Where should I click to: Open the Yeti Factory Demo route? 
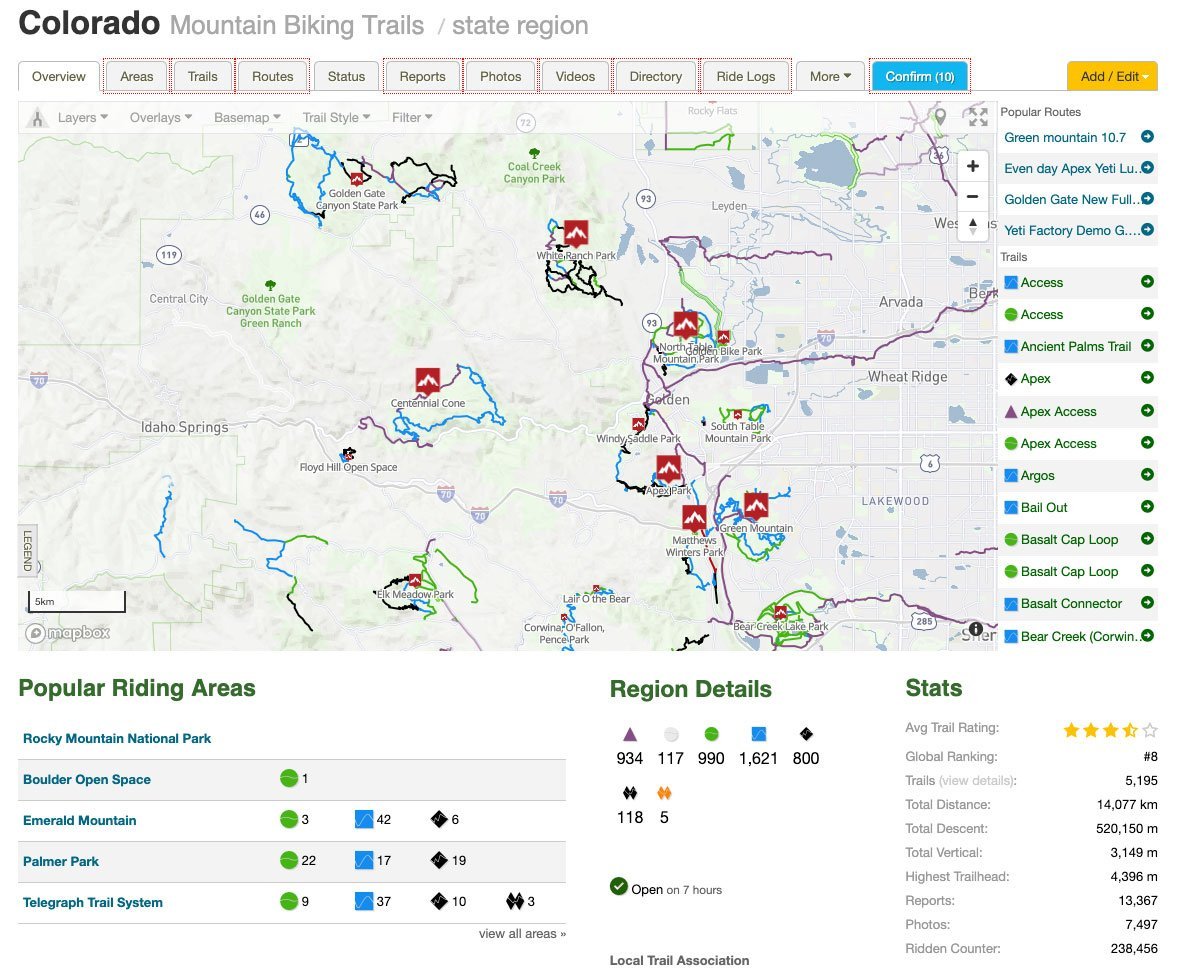[1070, 230]
